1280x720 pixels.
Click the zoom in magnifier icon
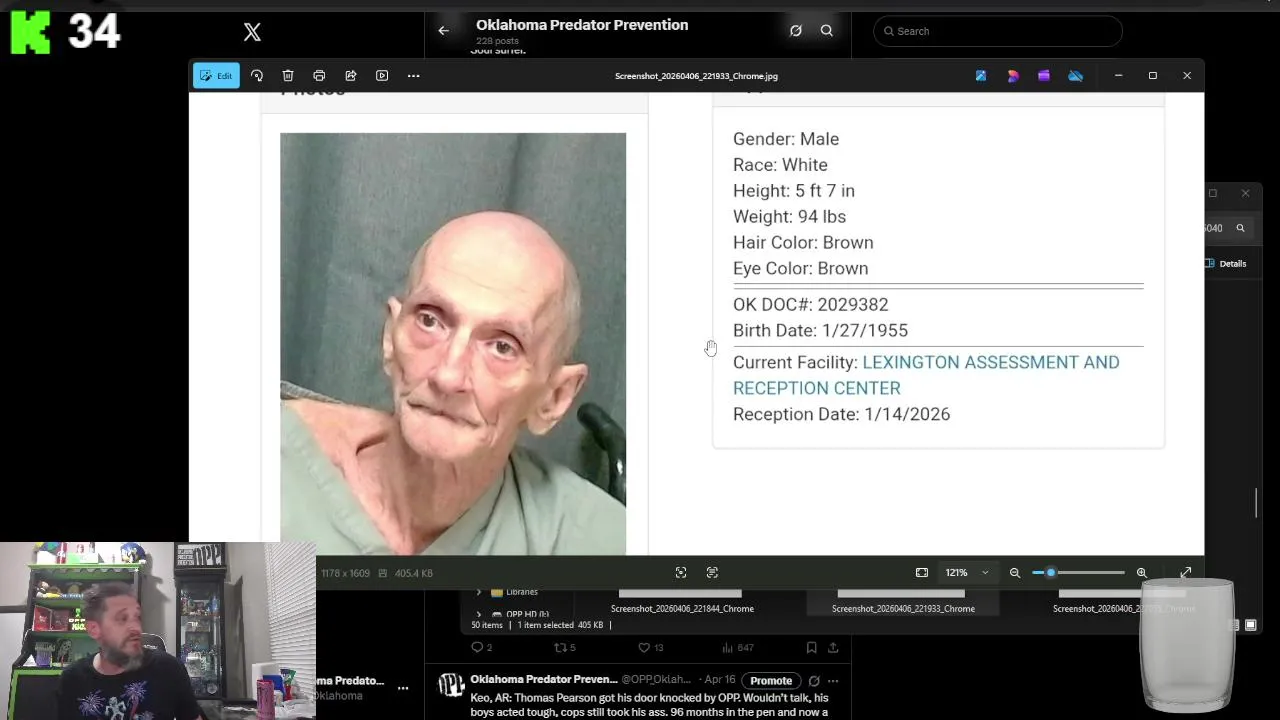pyautogui.click(x=1141, y=573)
